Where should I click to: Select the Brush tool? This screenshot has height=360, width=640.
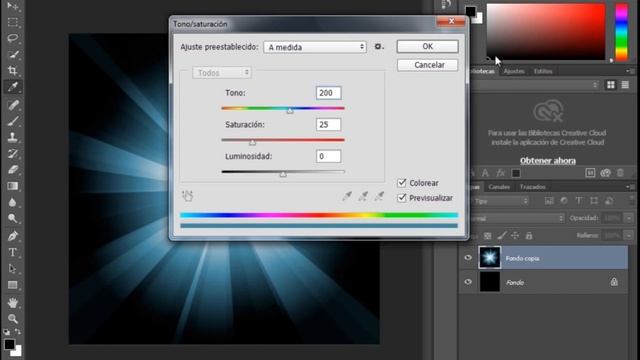(13, 121)
